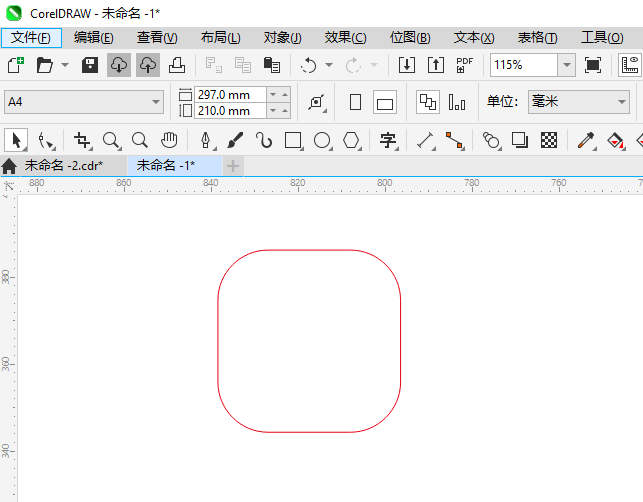
Task: Select the Pan hand tool
Action: click(x=169, y=140)
